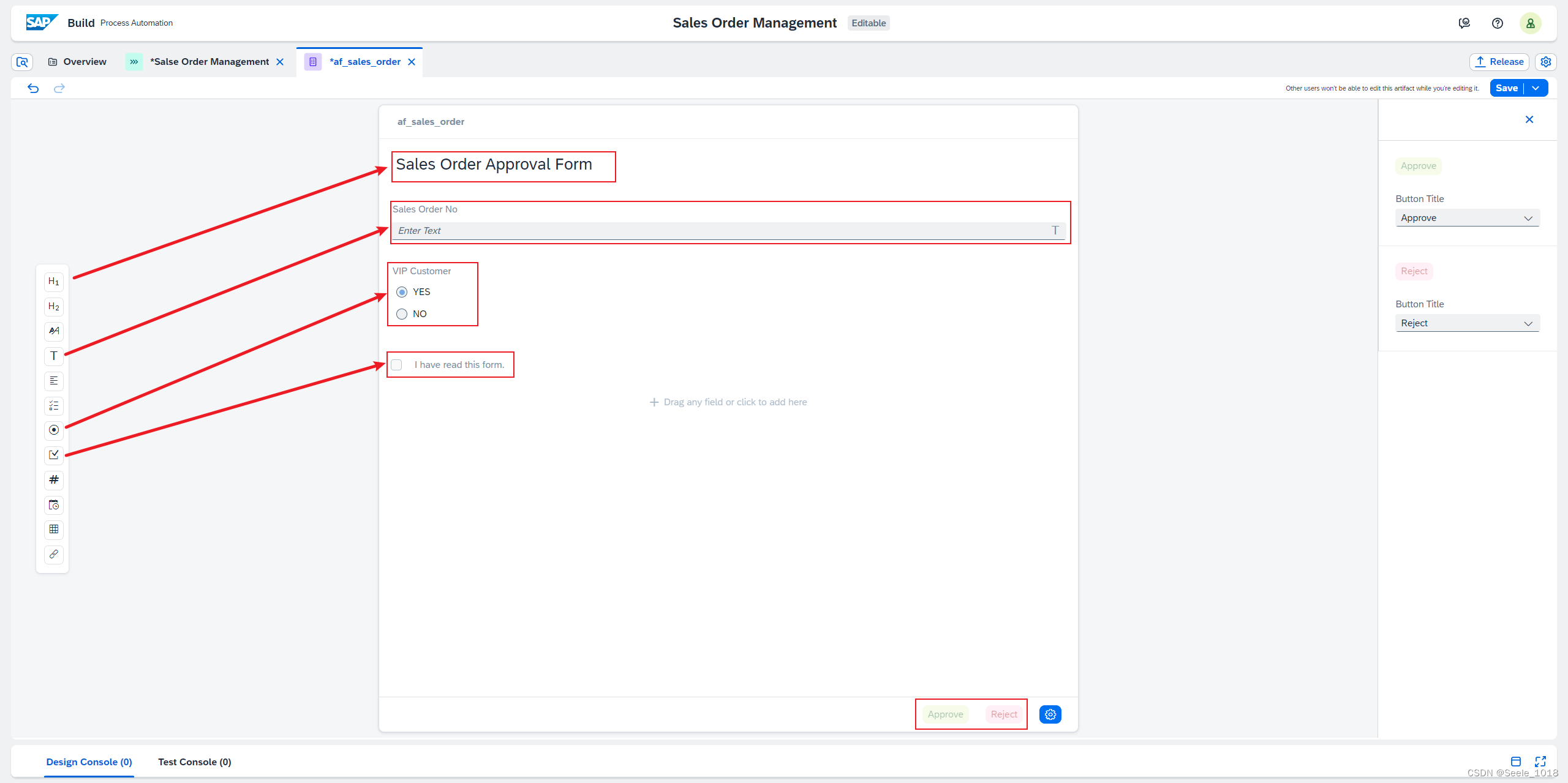
Task: Select the H2 heading tool icon
Action: pos(53,306)
